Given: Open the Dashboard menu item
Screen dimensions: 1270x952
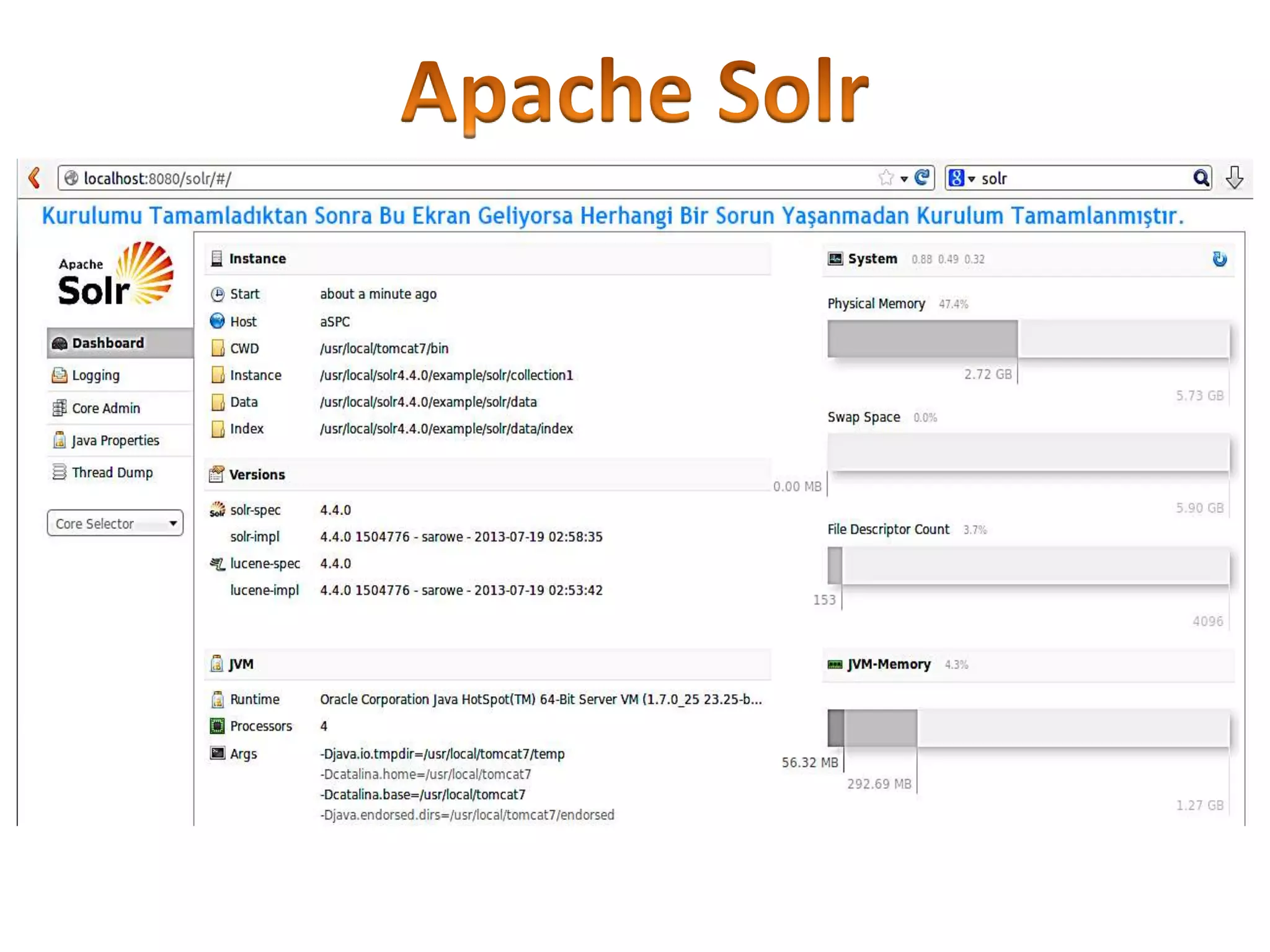Looking at the screenshot, I should tap(108, 343).
